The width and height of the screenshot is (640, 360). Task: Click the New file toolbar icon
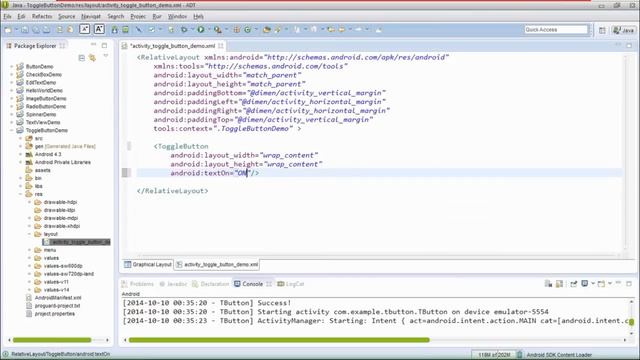tap(8, 29)
